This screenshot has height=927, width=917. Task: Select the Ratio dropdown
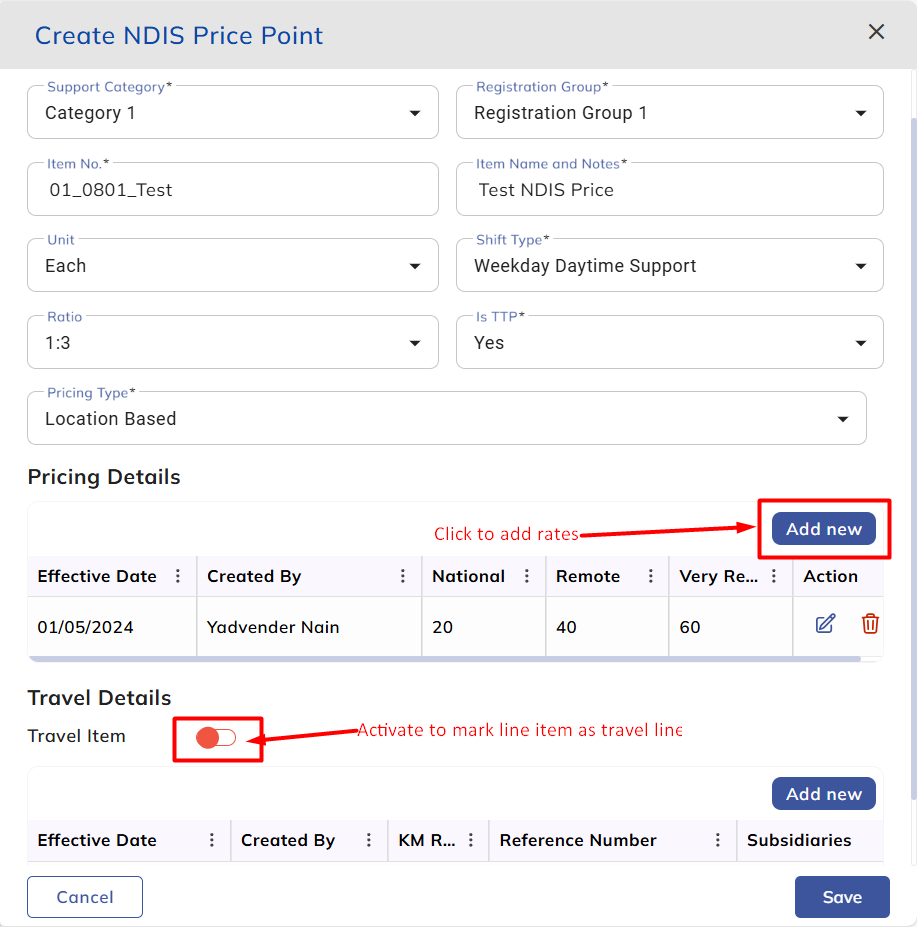coord(232,343)
